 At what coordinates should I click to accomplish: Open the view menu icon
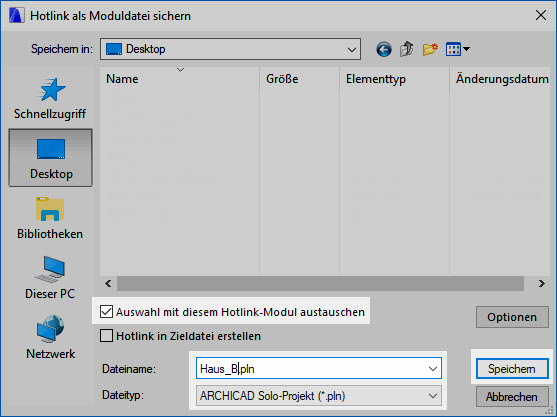[458, 49]
